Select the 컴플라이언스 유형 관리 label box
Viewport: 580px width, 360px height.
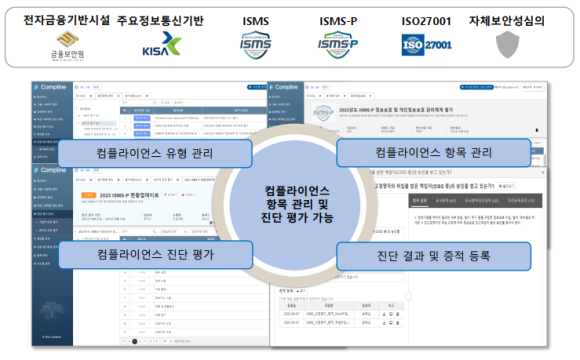pos(155,153)
